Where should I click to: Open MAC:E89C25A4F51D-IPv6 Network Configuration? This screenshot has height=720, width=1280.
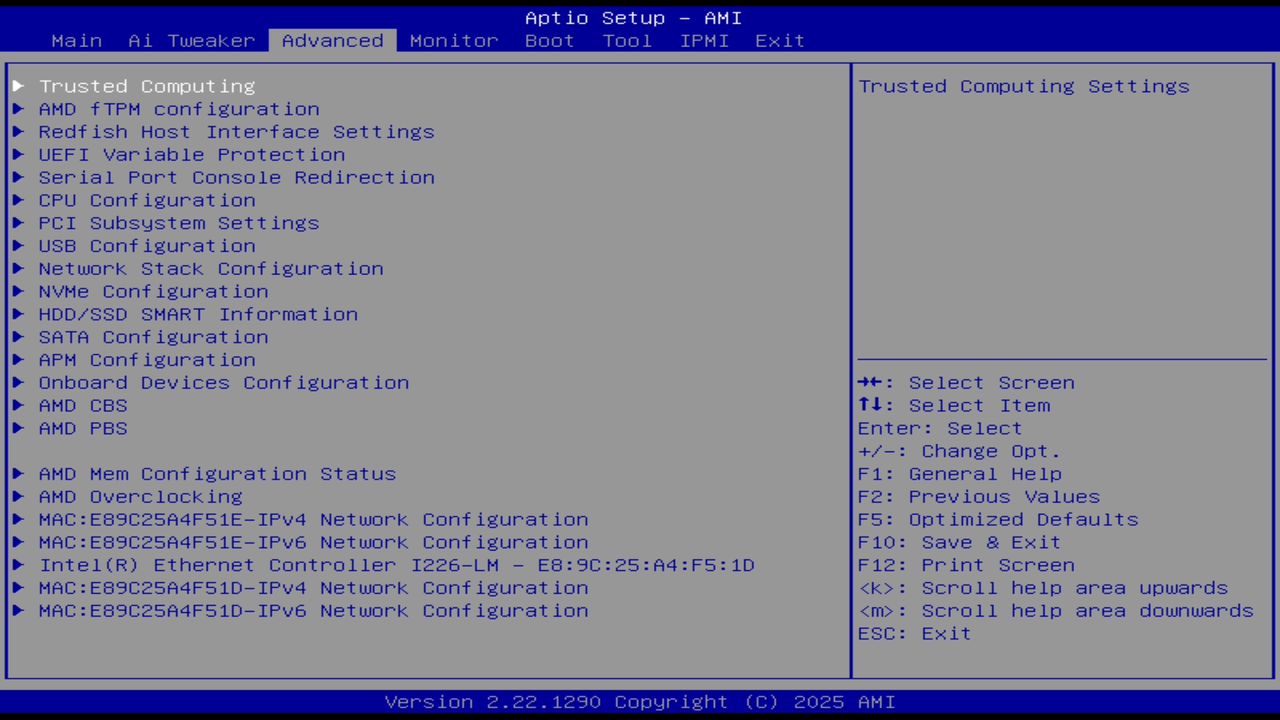[313, 610]
